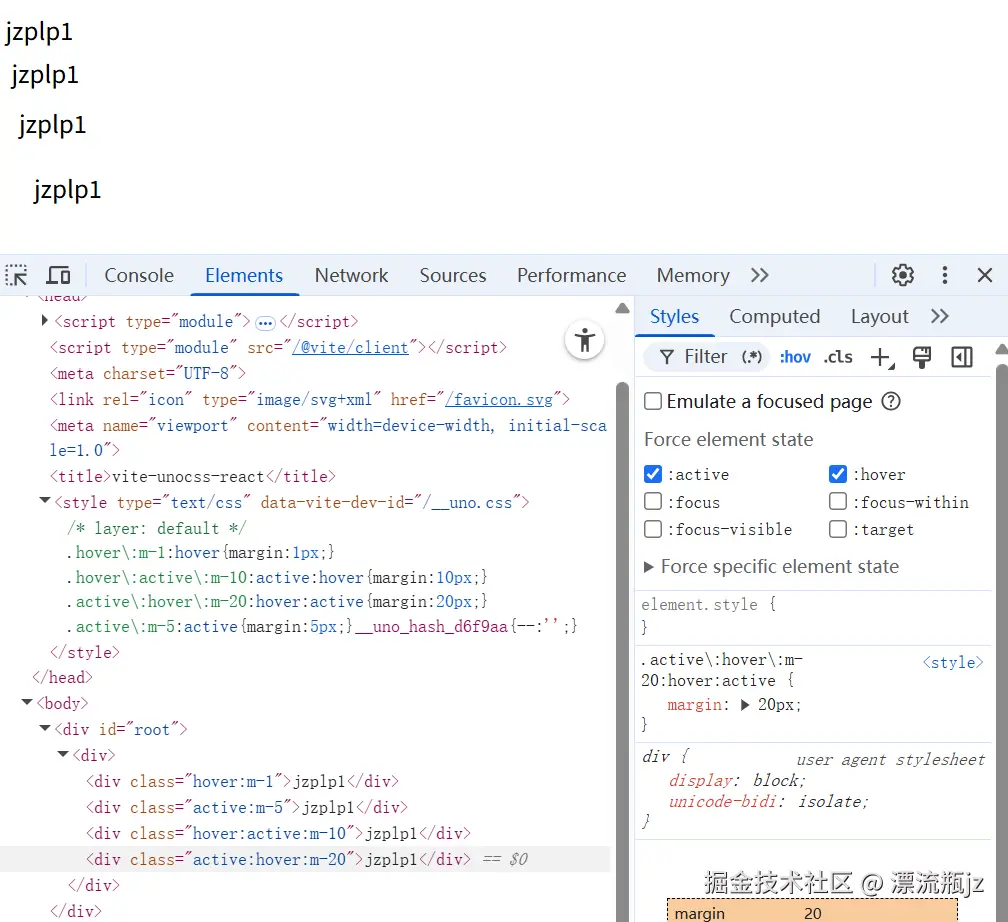Collapse the unnamed div inside root
This screenshot has width=1008, height=922.
pyautogui.click(x=62, y=754)
